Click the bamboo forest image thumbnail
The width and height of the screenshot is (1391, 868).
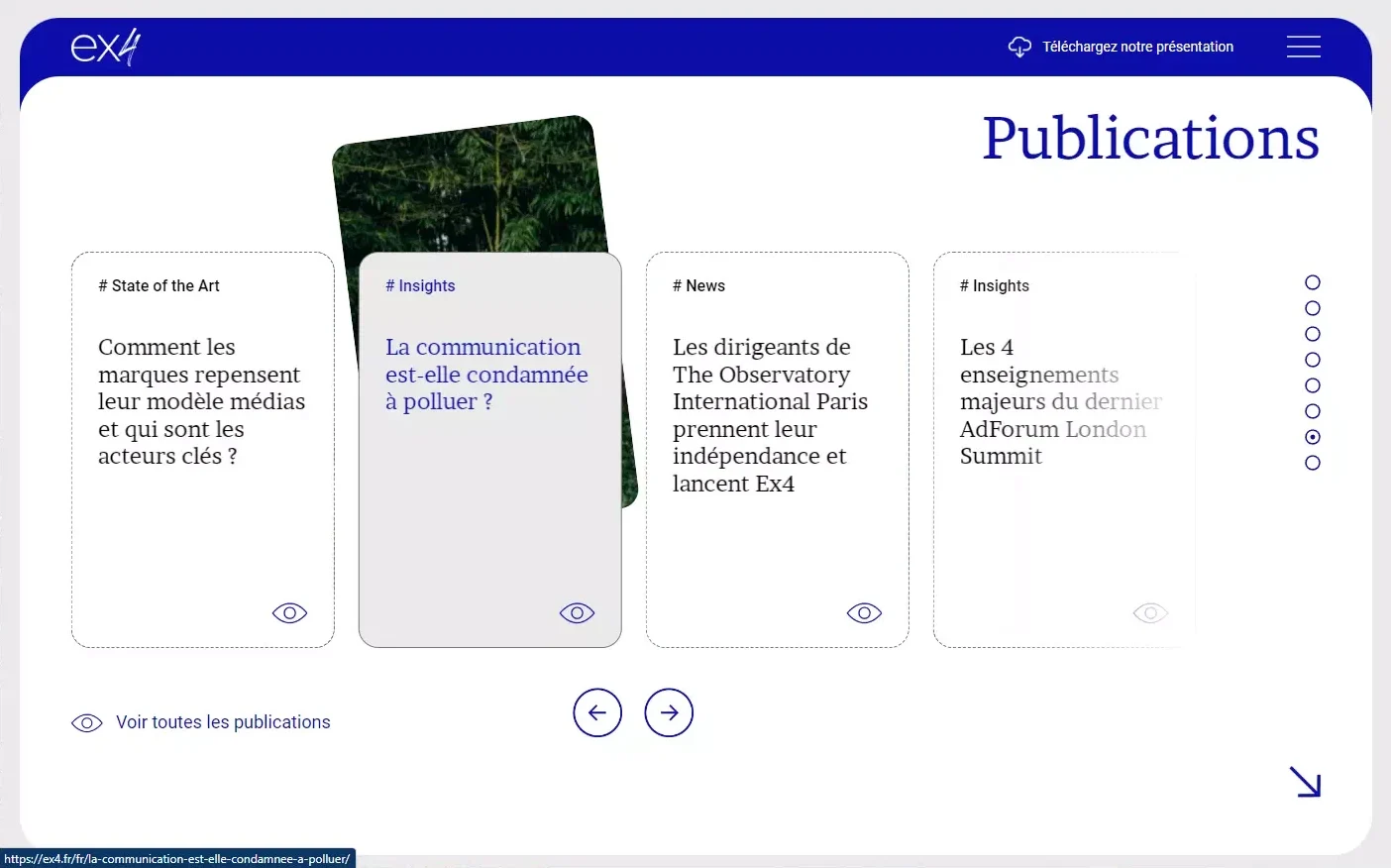(x=471, y=183)
